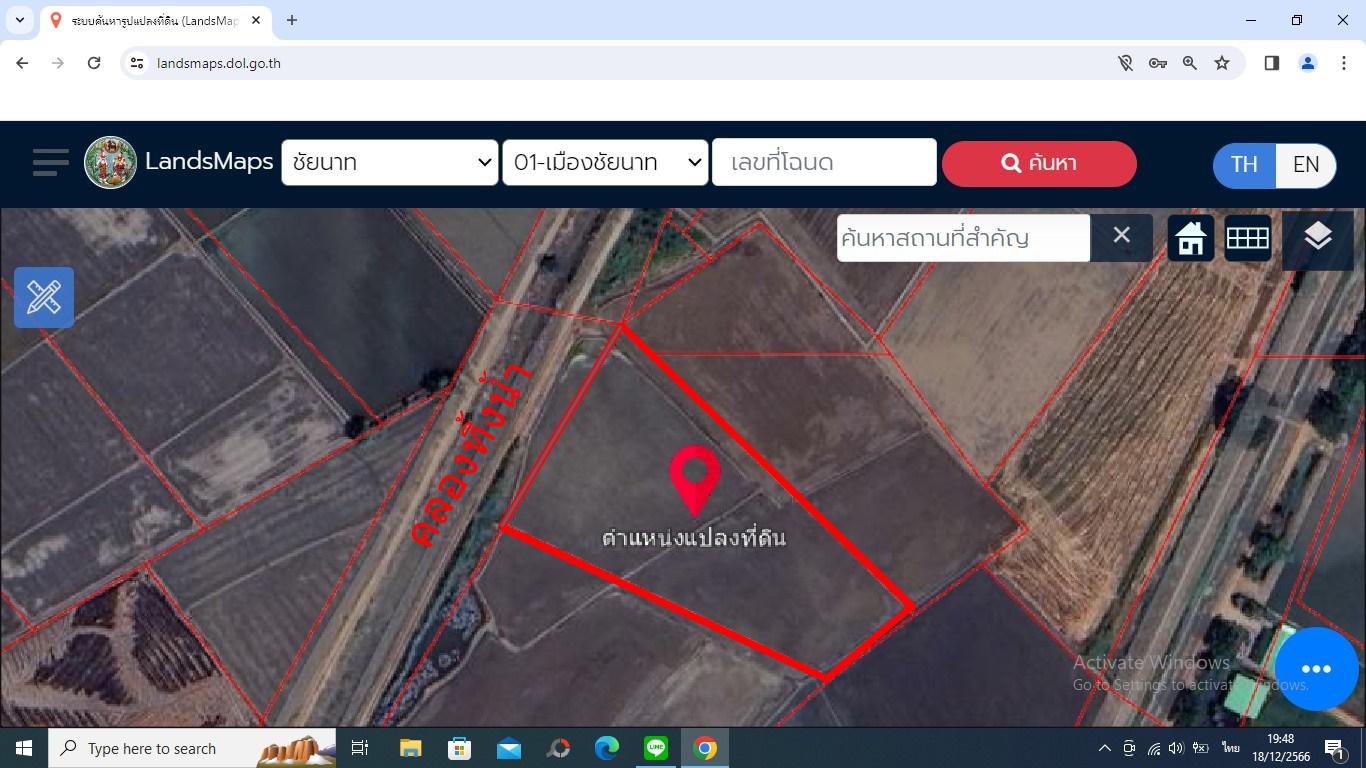Viewport: 1366px width, 768px height.
Task: Open Microsoft Edge from taskbar
Action: (x=606, y=748)
